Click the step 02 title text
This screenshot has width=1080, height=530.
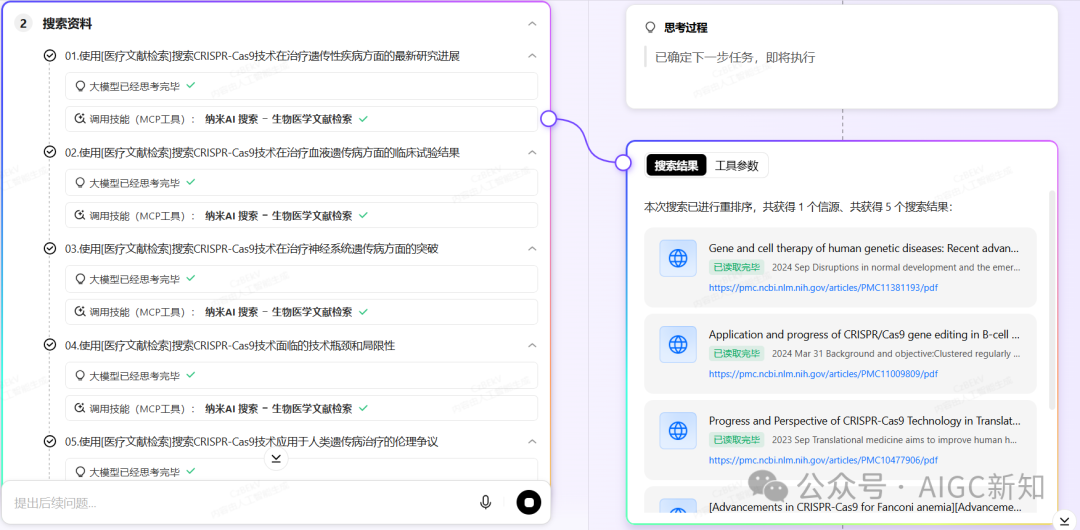(262, 152)
